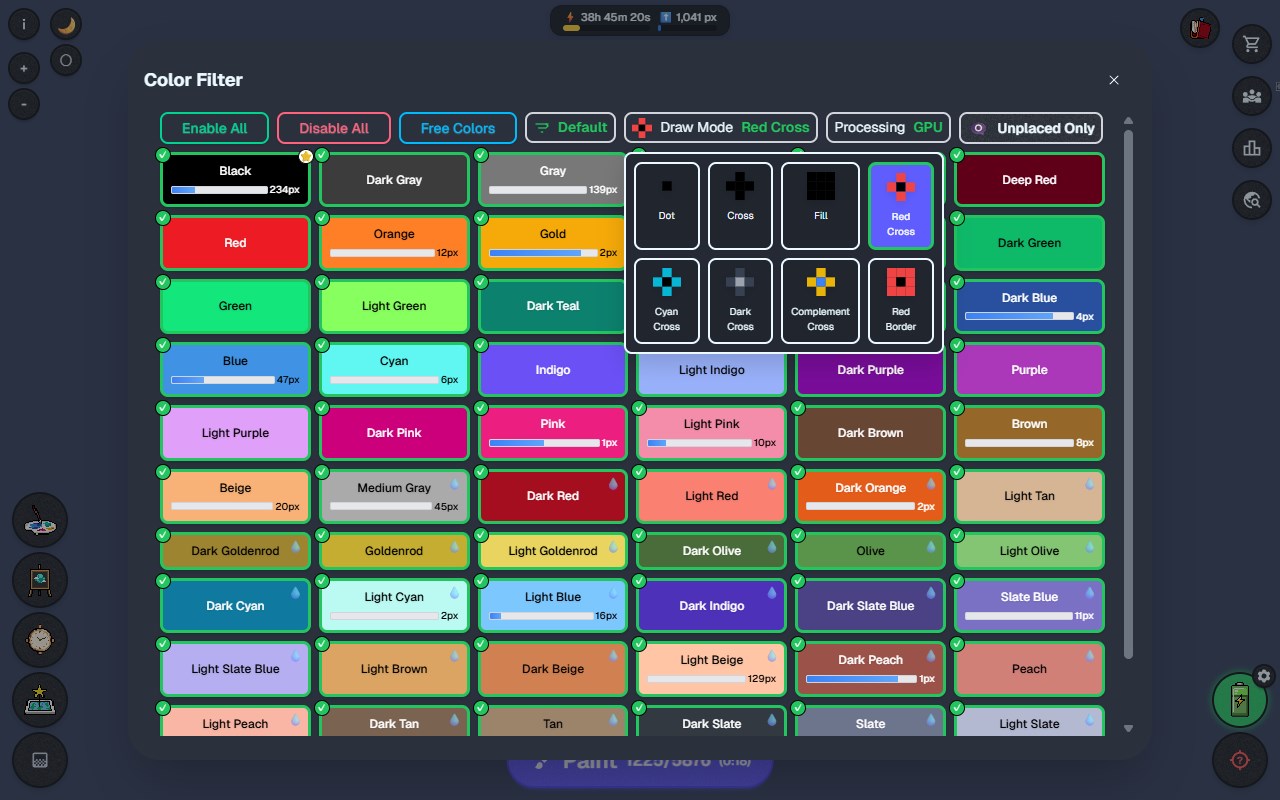Click the charge timer status pill
The width and height of the screenshot is (1280, 800).
(x=640, y=20)
